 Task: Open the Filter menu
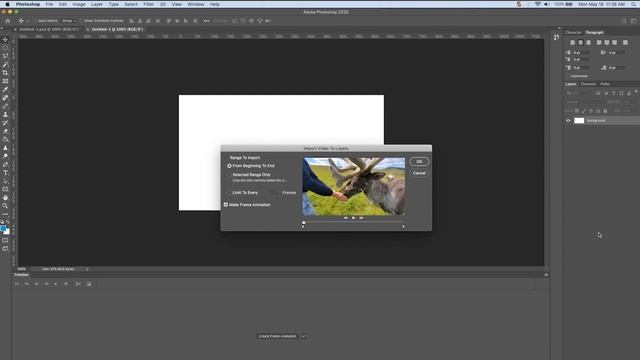(x=149, y=4)
